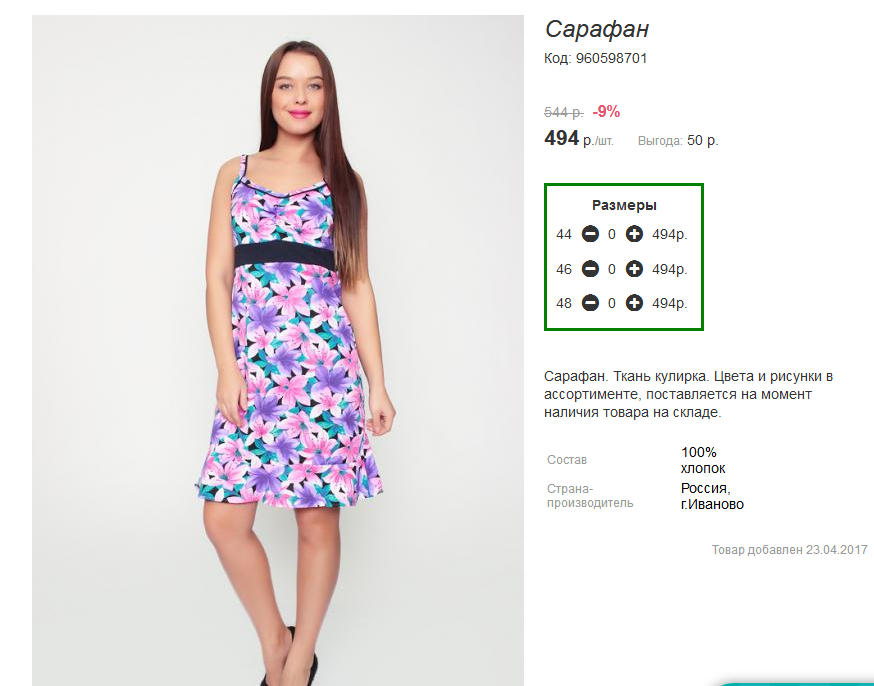Click the Состав label
874x686 pixels.
pos(567,460)
